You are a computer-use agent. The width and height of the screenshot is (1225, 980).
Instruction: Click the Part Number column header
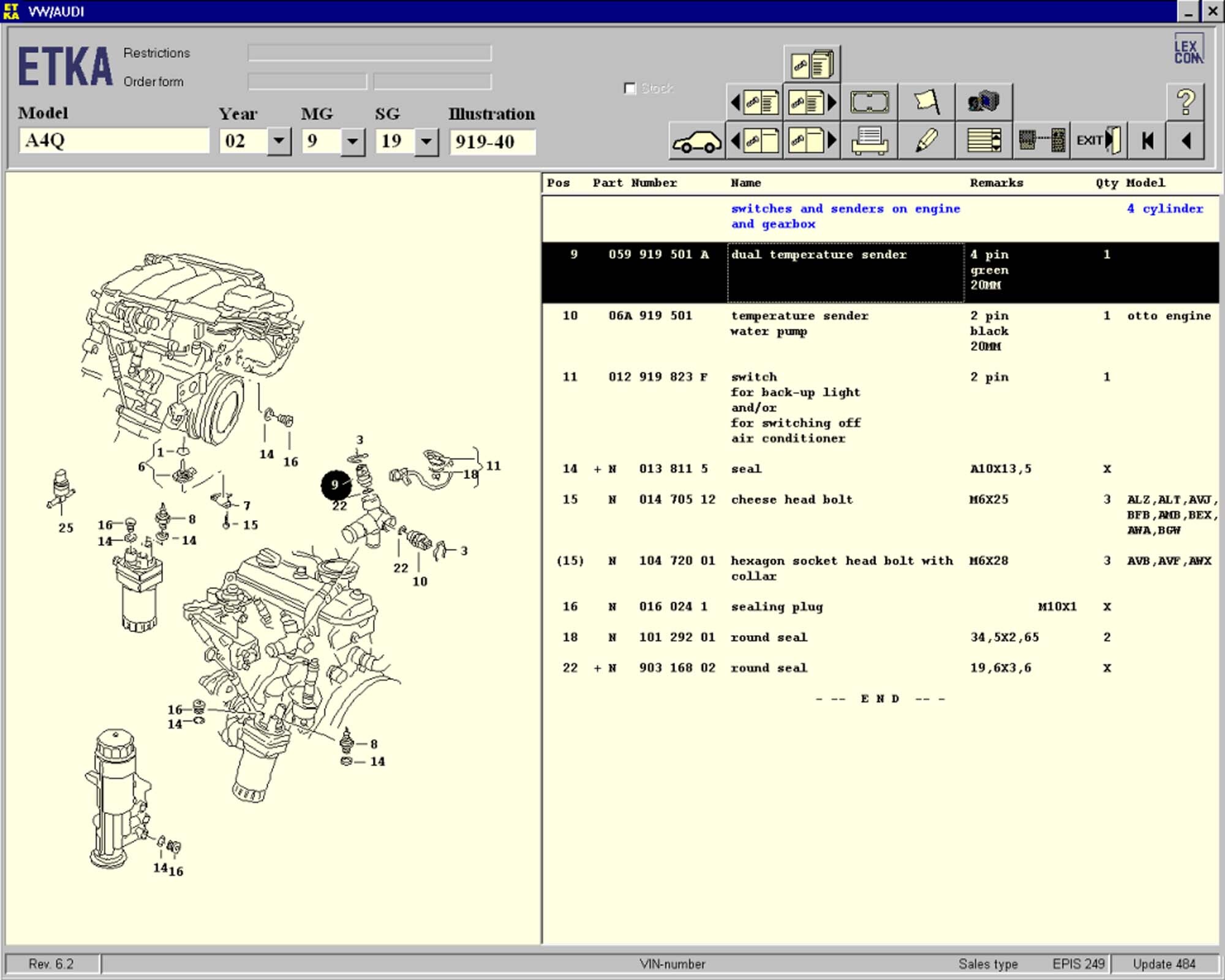pos(635,183)
